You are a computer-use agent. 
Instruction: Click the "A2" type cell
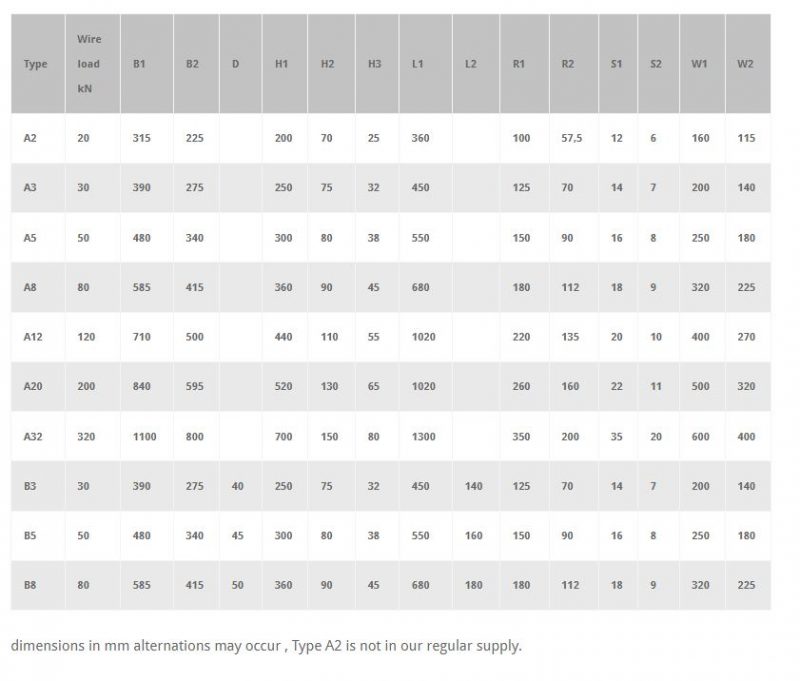[x=31, y=138]
